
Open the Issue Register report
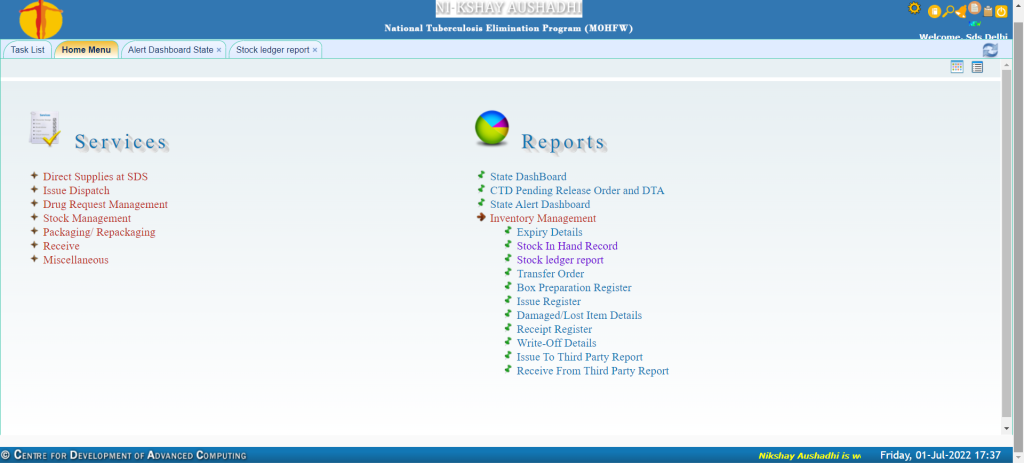(x=549, y=302)
